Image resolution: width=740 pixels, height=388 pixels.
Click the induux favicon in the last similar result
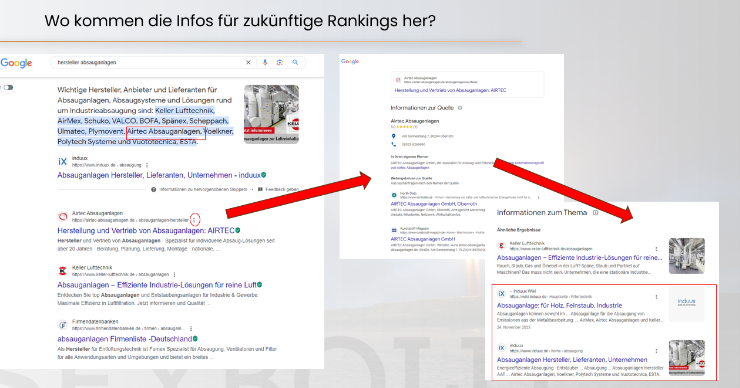tap(502, 348)
